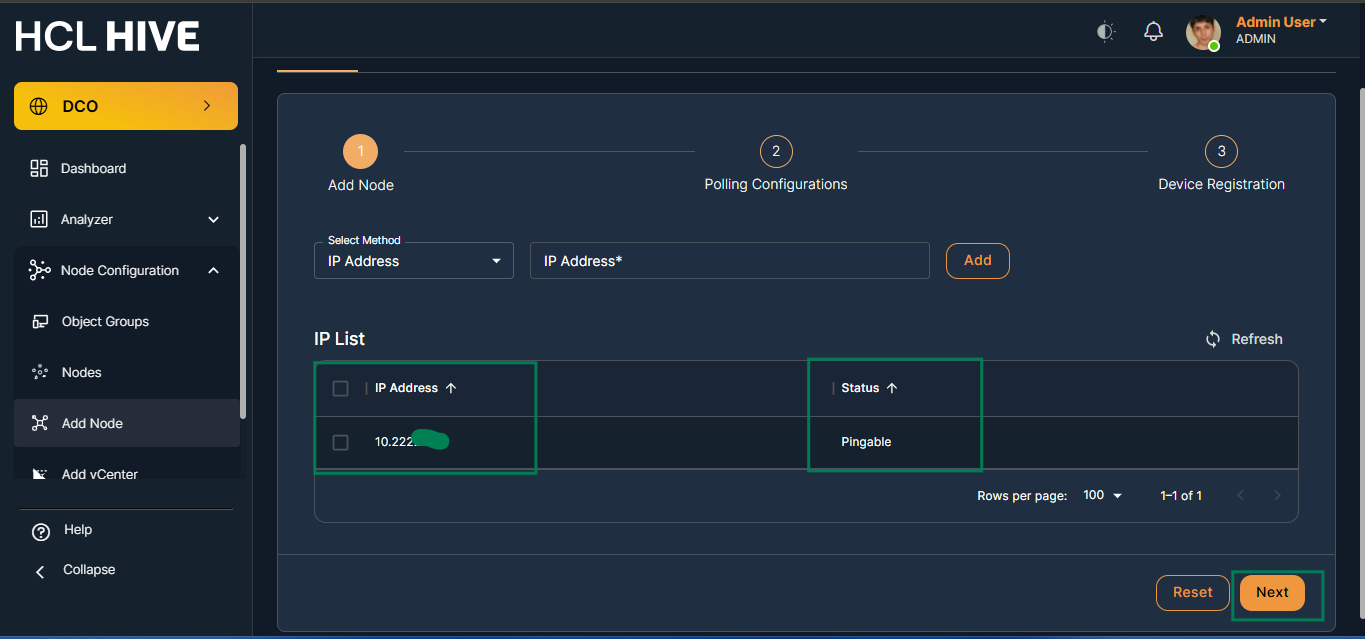Click the Nodes icon in sidebar
This screenshot has width=1365, height=639.
click(x=40, y=372)
